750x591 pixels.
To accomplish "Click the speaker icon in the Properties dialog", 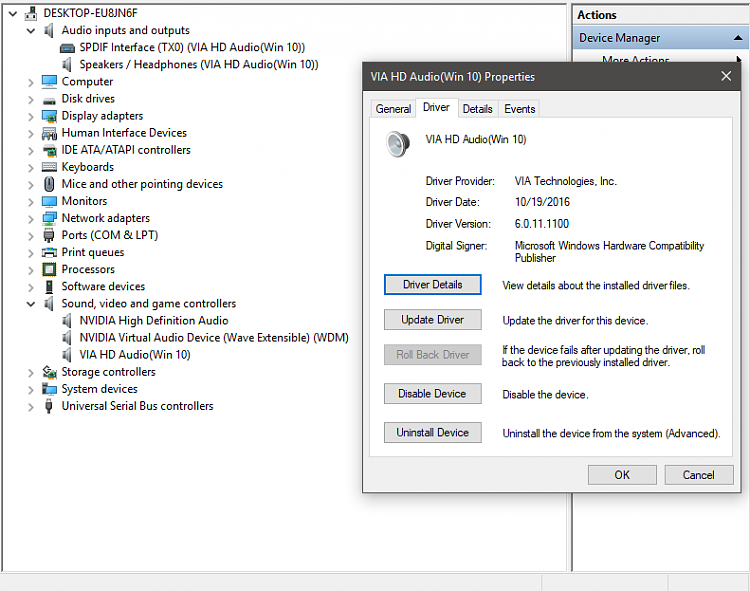I will (x=398, y=144).
